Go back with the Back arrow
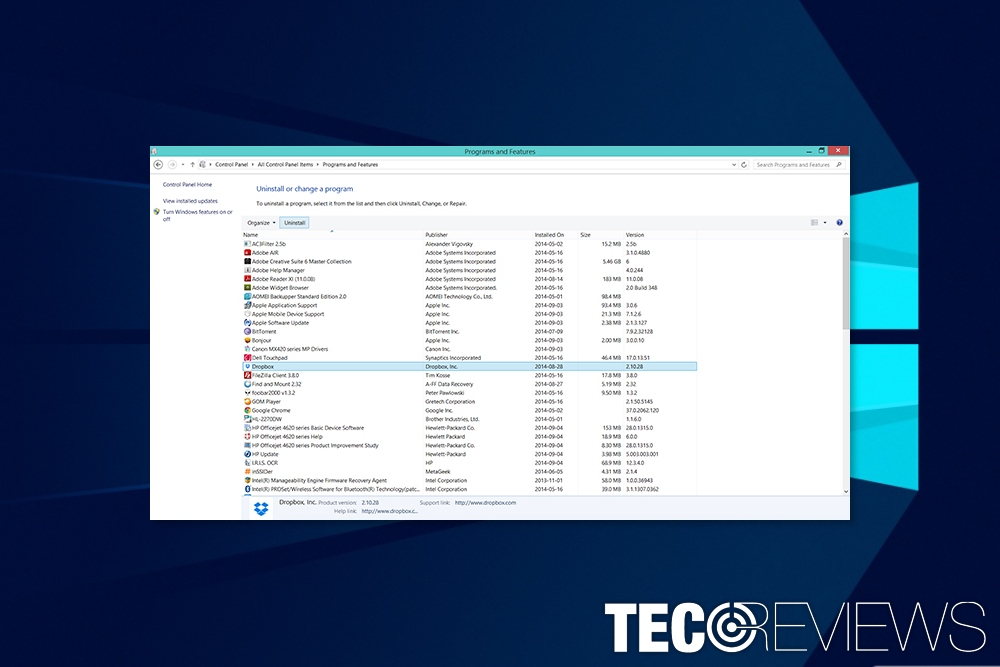1000x667 pixels. 159,165
